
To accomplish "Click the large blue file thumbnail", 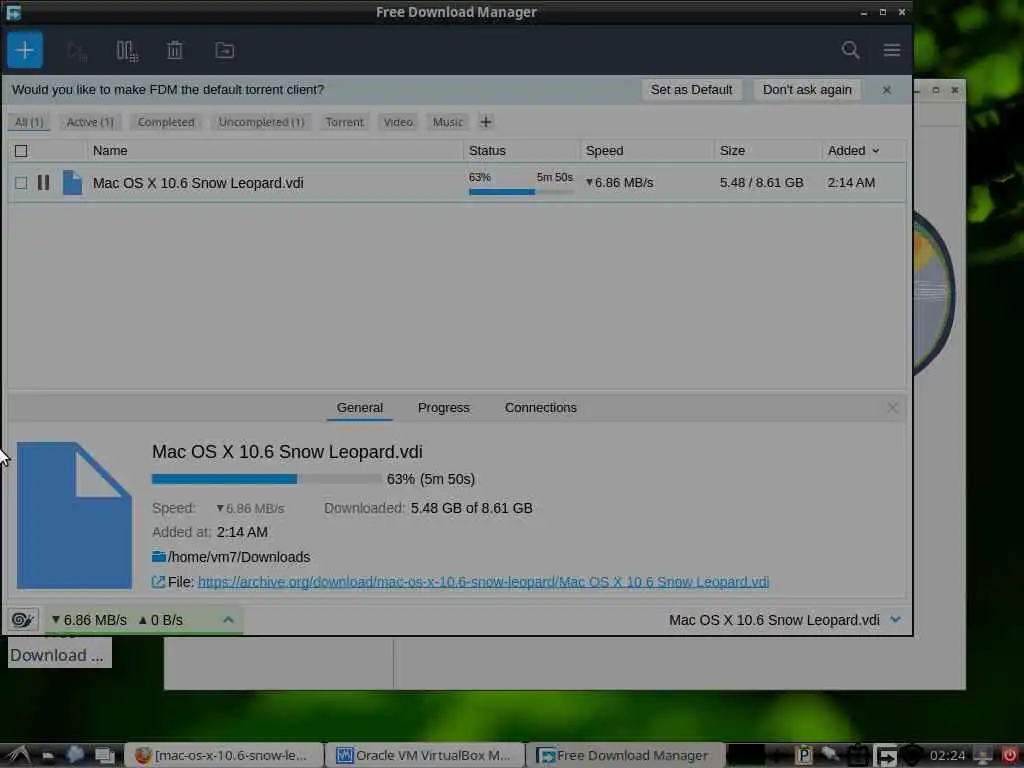I will [74, 515].
